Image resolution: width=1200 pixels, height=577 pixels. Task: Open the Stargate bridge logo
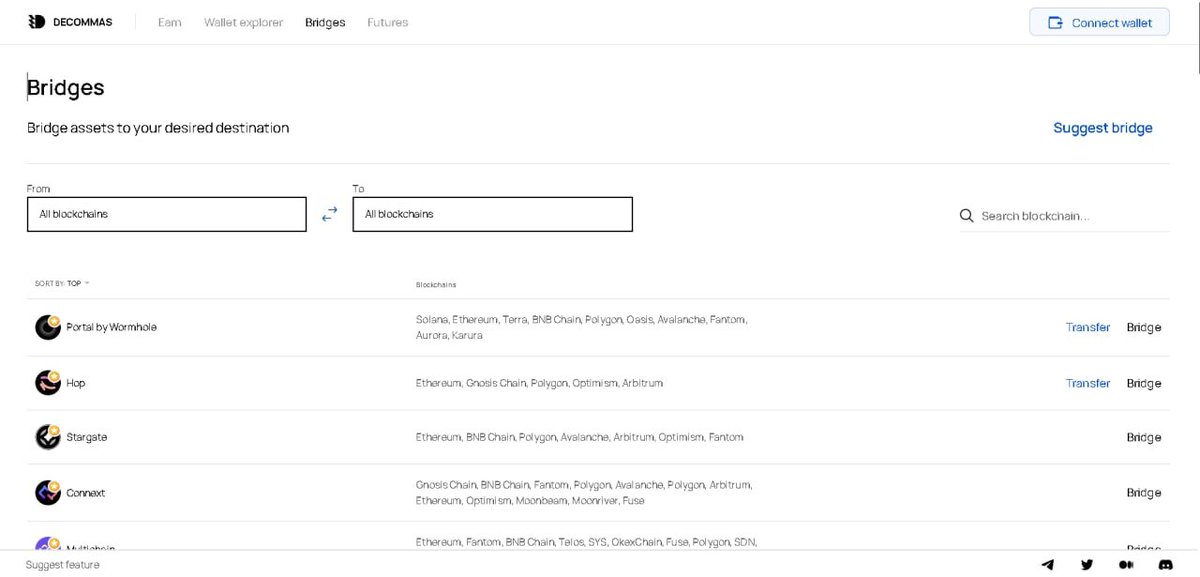click(x=48, y=437)
